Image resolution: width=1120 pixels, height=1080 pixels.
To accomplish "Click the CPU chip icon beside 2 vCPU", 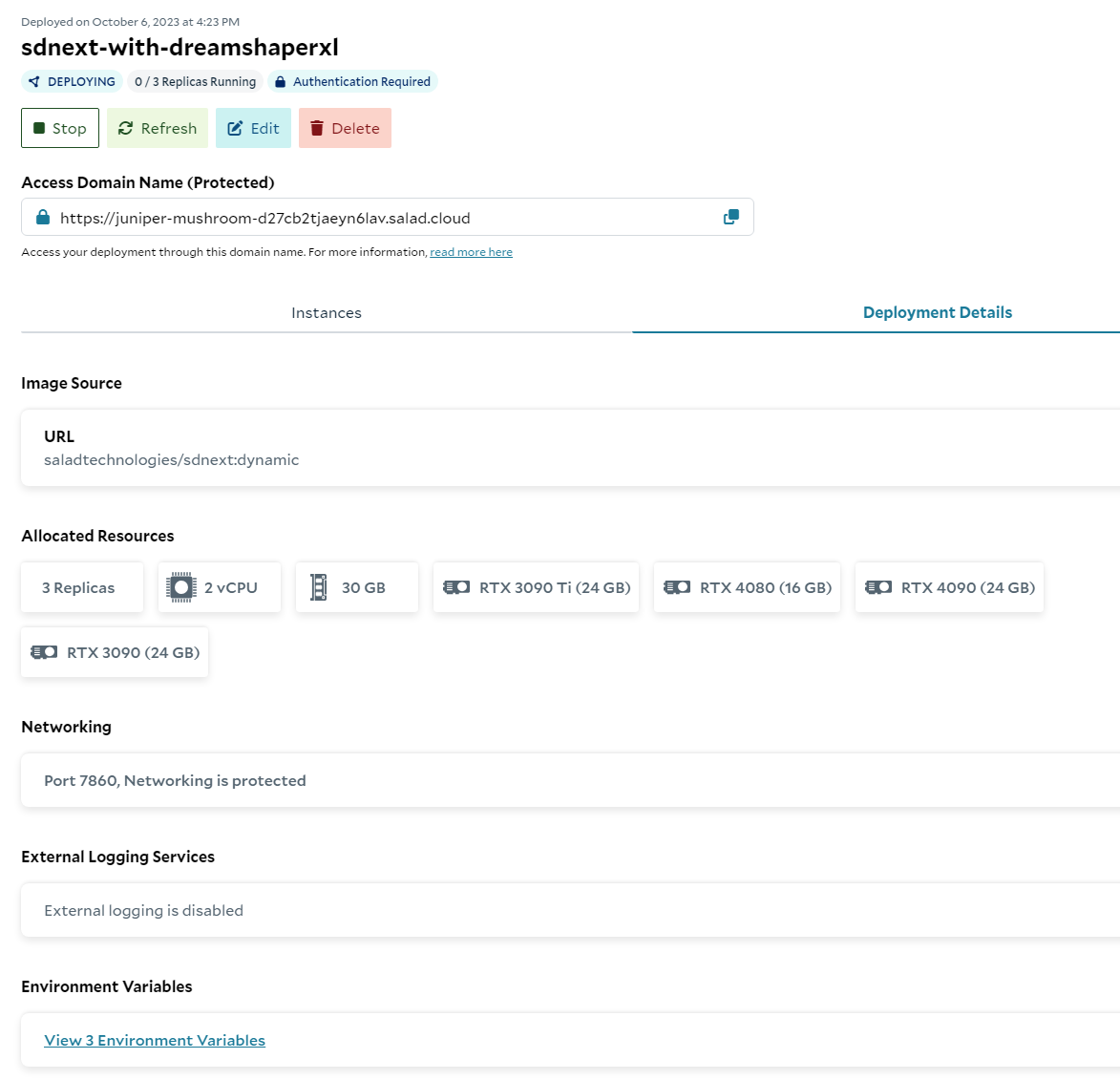I will pos(180,587).
